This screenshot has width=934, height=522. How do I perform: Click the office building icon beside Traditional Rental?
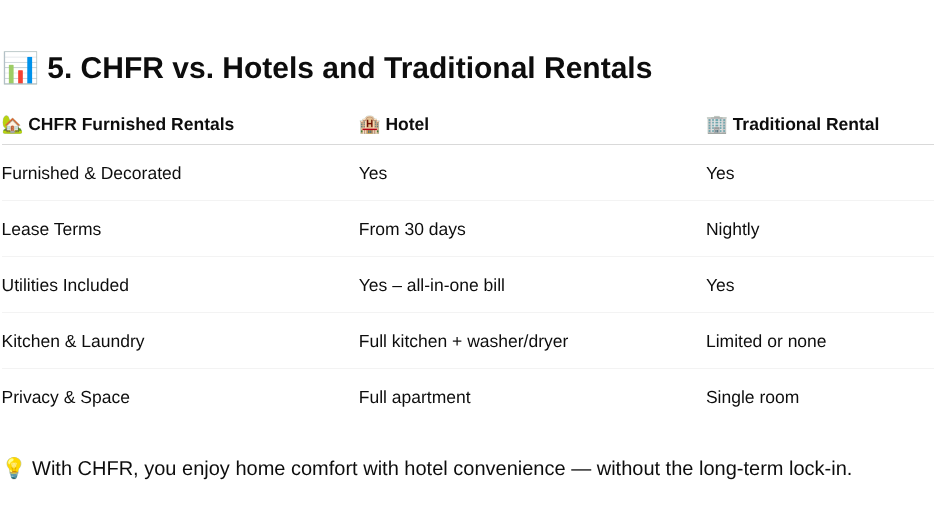717,125
